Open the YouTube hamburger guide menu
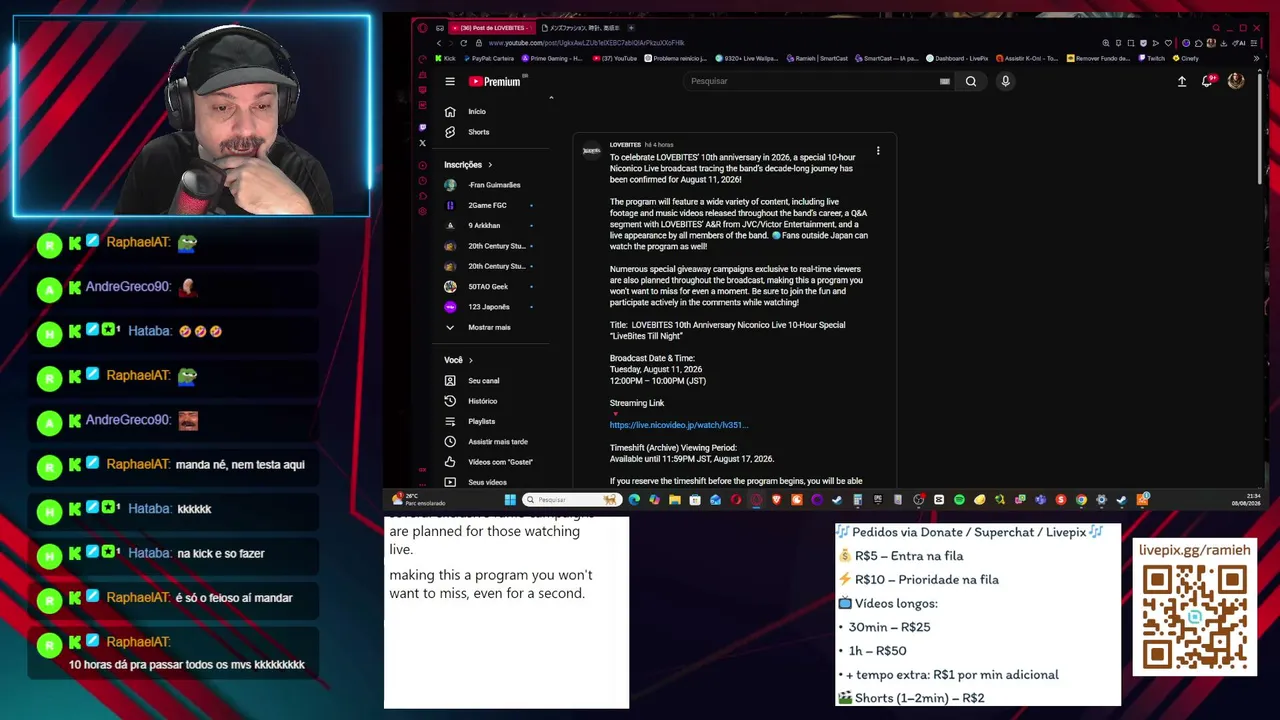The image size is (1280, 720). click(x=450, y=81)
